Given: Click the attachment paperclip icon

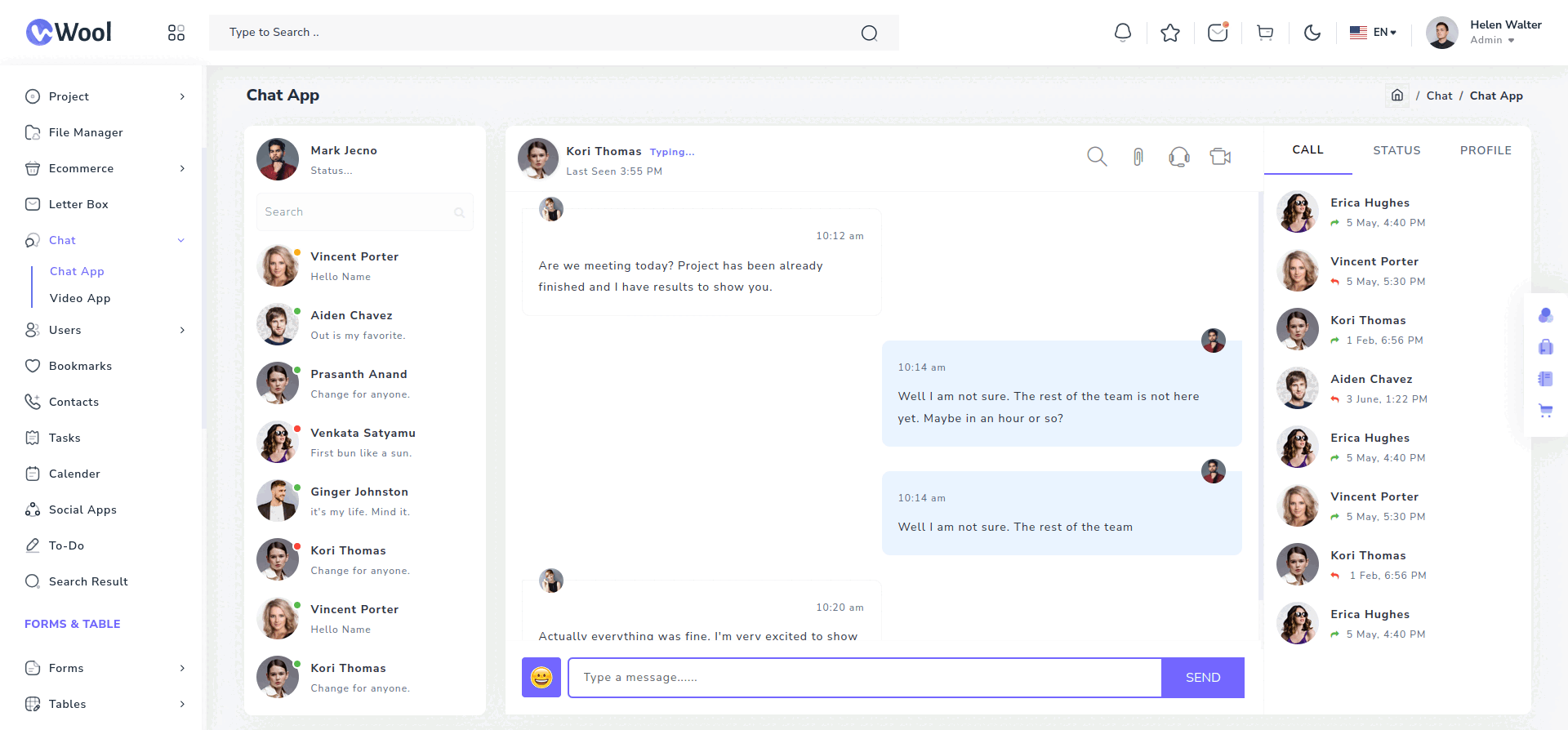Looking at the screenshot, I should (1138, 156).
